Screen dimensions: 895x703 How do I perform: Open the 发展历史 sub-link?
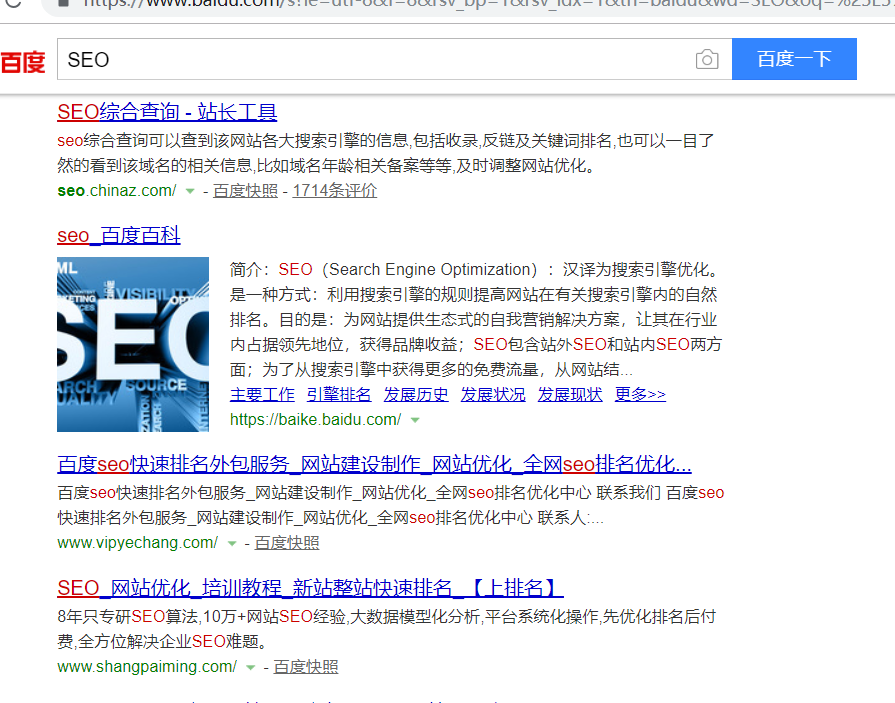coord(416,395)
